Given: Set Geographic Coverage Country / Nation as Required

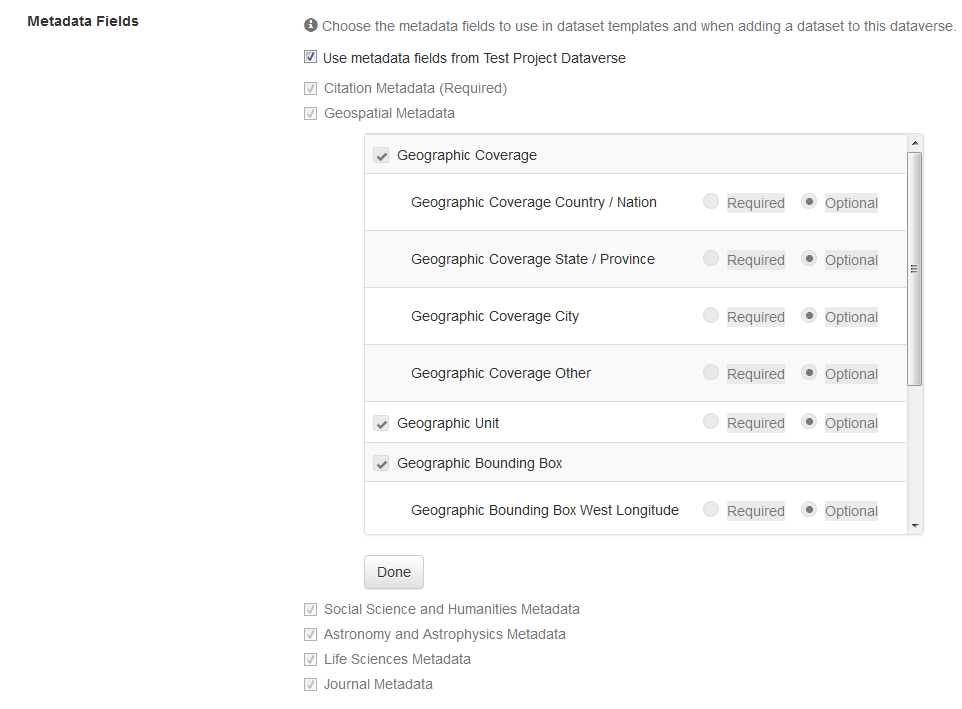Looking at the screenshot, I should point(710,201).
